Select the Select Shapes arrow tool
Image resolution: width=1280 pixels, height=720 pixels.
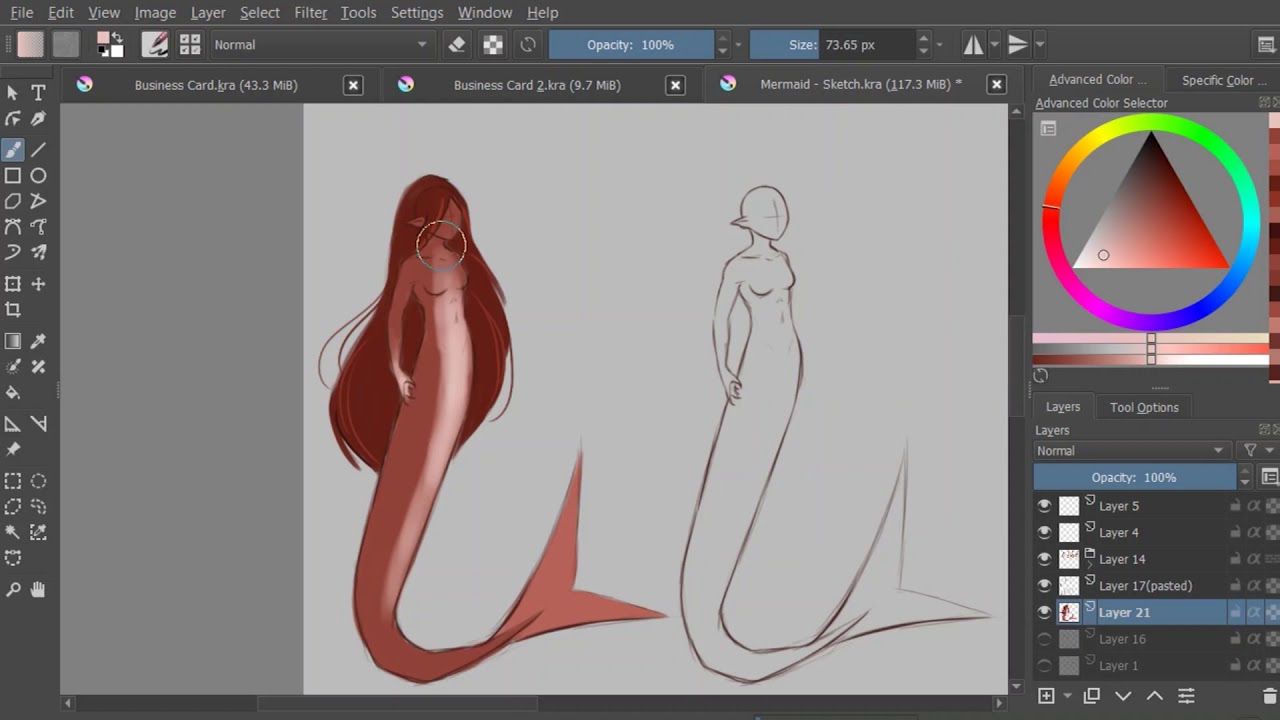13,93
